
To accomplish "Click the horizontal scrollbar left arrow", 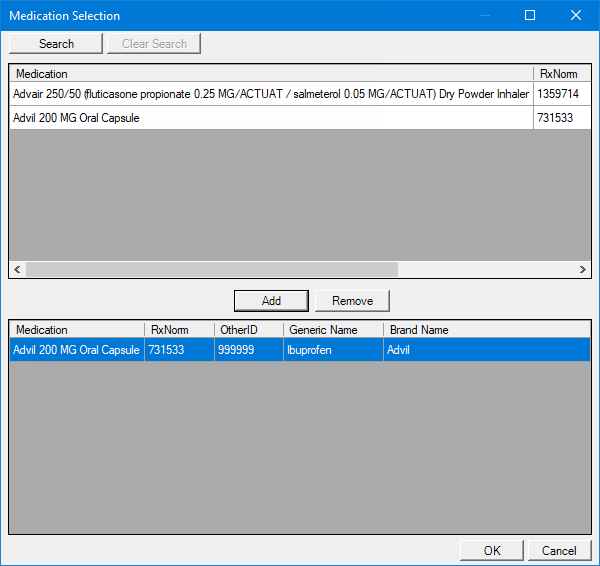I will 17,269.
